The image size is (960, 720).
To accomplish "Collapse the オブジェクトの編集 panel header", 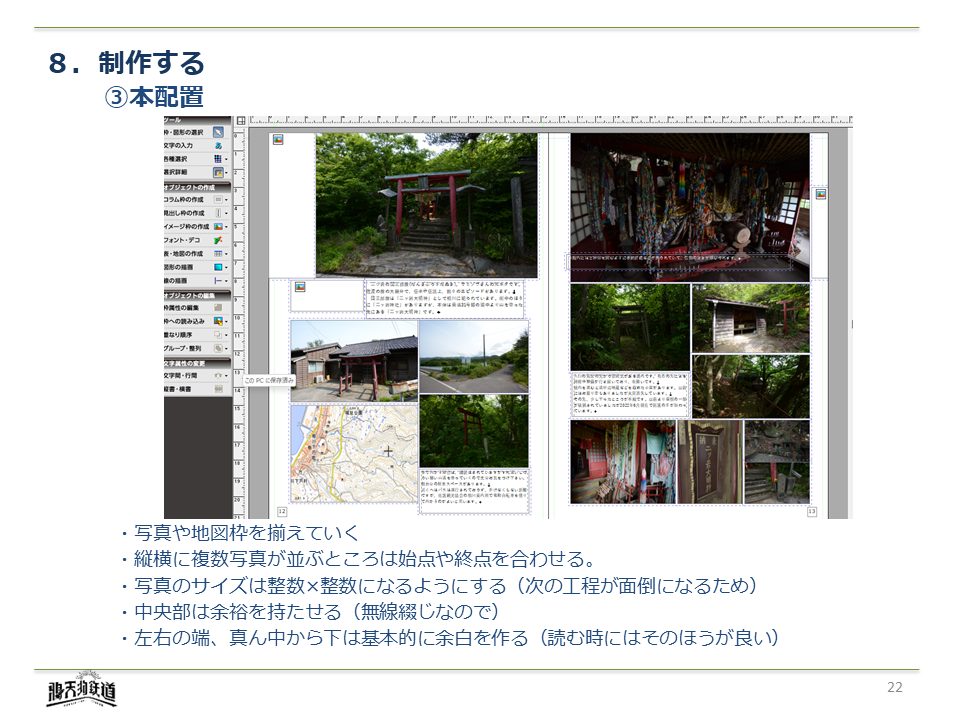I will (197, 294).
